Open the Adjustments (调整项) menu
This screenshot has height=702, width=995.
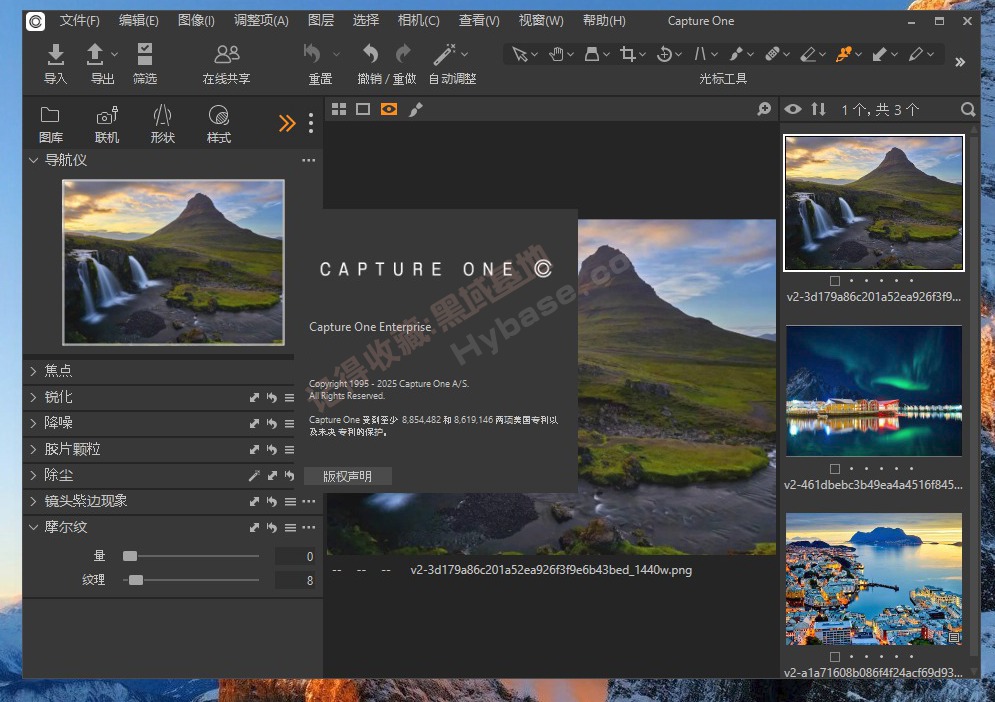261,21
